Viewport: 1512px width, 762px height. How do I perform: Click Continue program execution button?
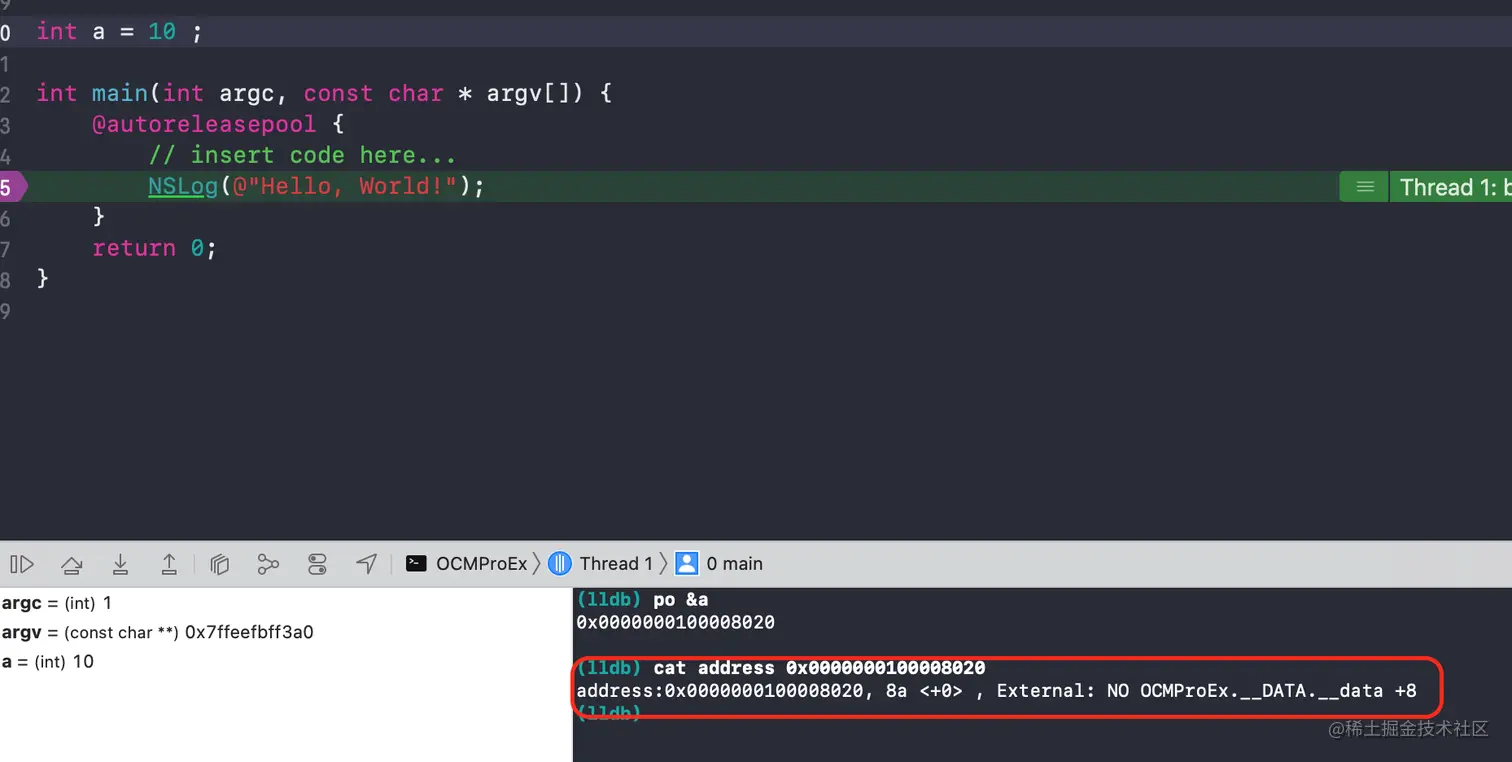coord(22,564)
